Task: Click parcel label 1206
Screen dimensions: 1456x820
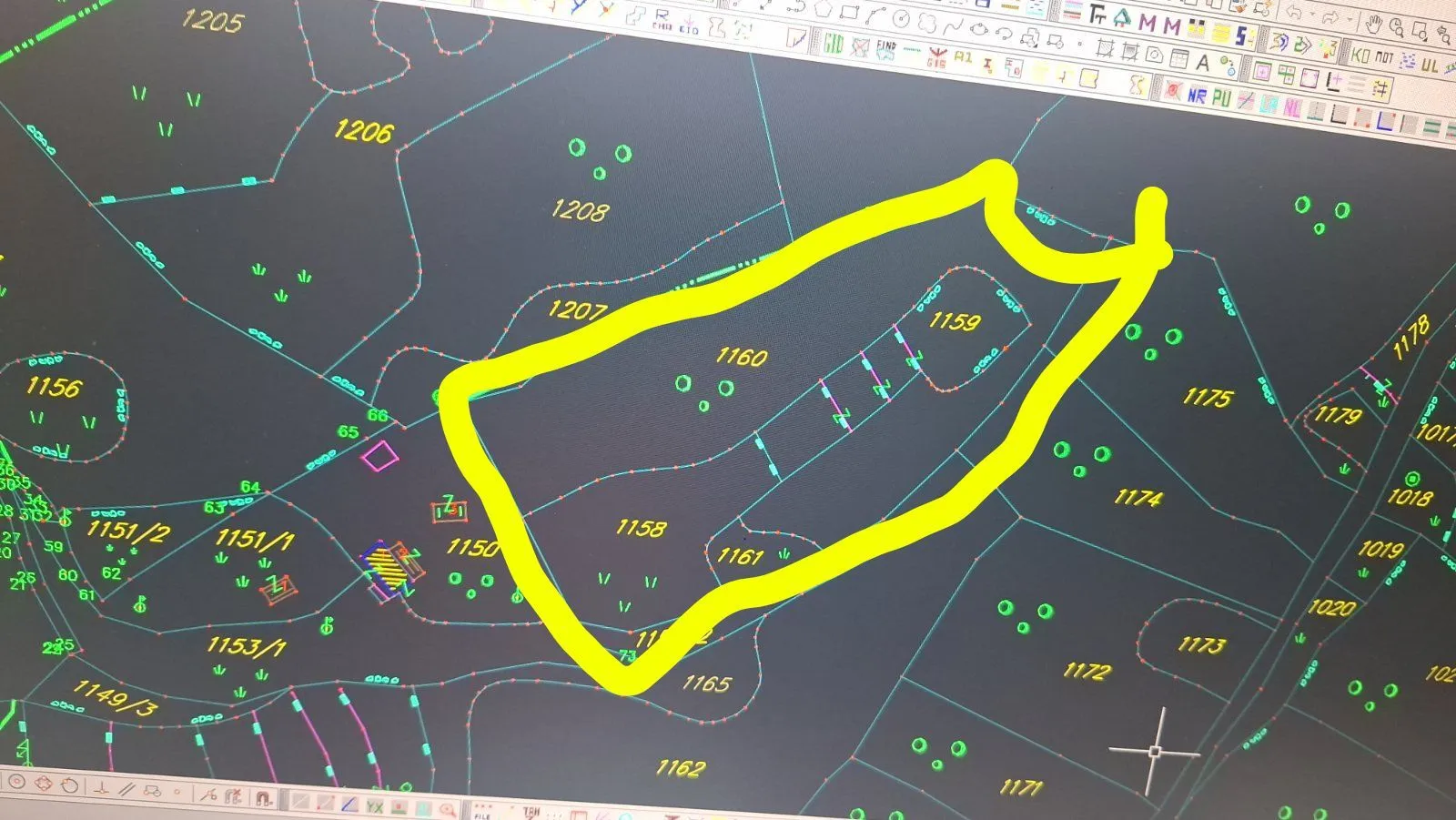Action: click(364, 131)
